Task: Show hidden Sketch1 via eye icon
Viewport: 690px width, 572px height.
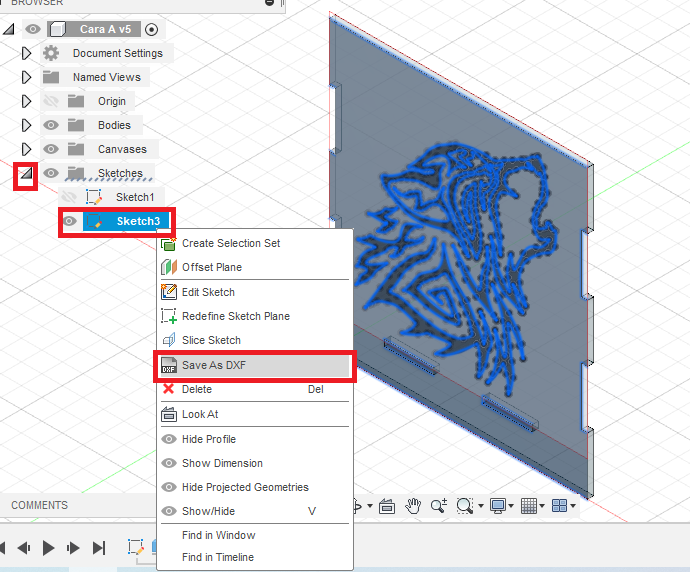Action: [x=70, y=197]
